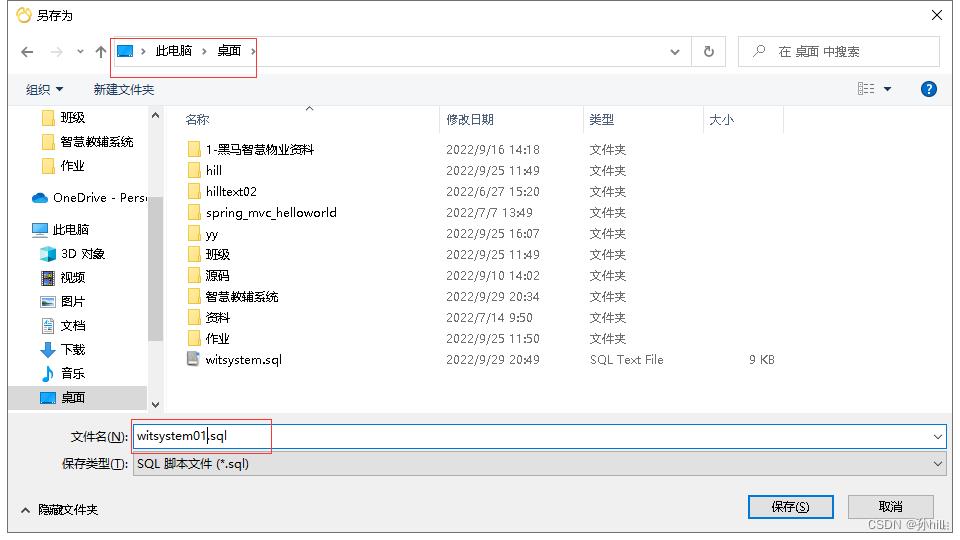
Task: Open 文档 in the sidebar
Action: pos(63,326)
